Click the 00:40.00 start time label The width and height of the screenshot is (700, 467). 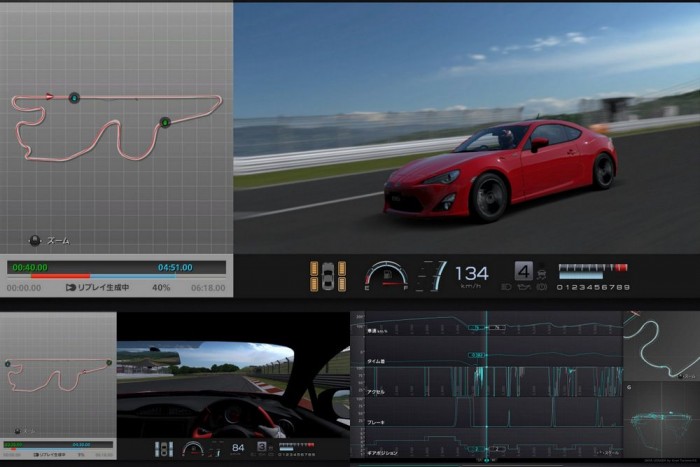(28, 267)
